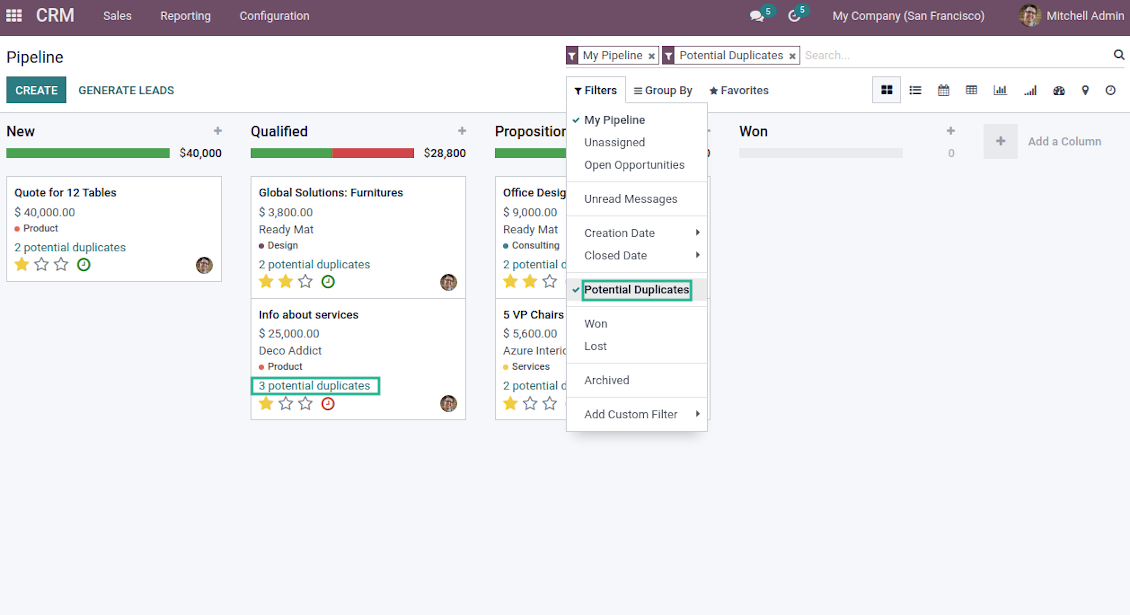Screen dimensions: 1130x615
Task: Open the apps grid menu icon
Action: click(14, 16)
